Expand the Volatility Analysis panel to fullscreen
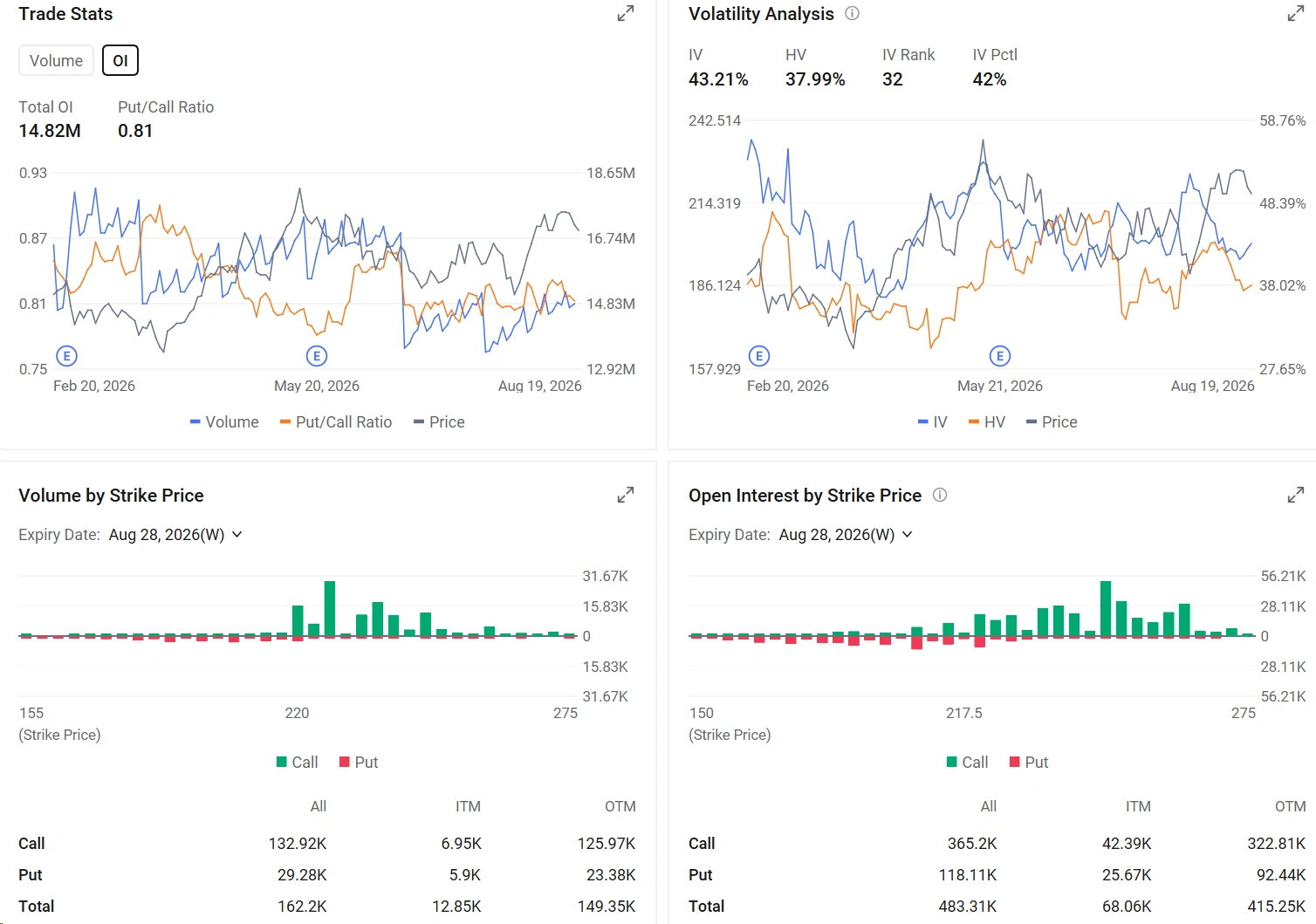Image resolution: width=1316 pixels, height=924 pixels. tap(1296, 14)
